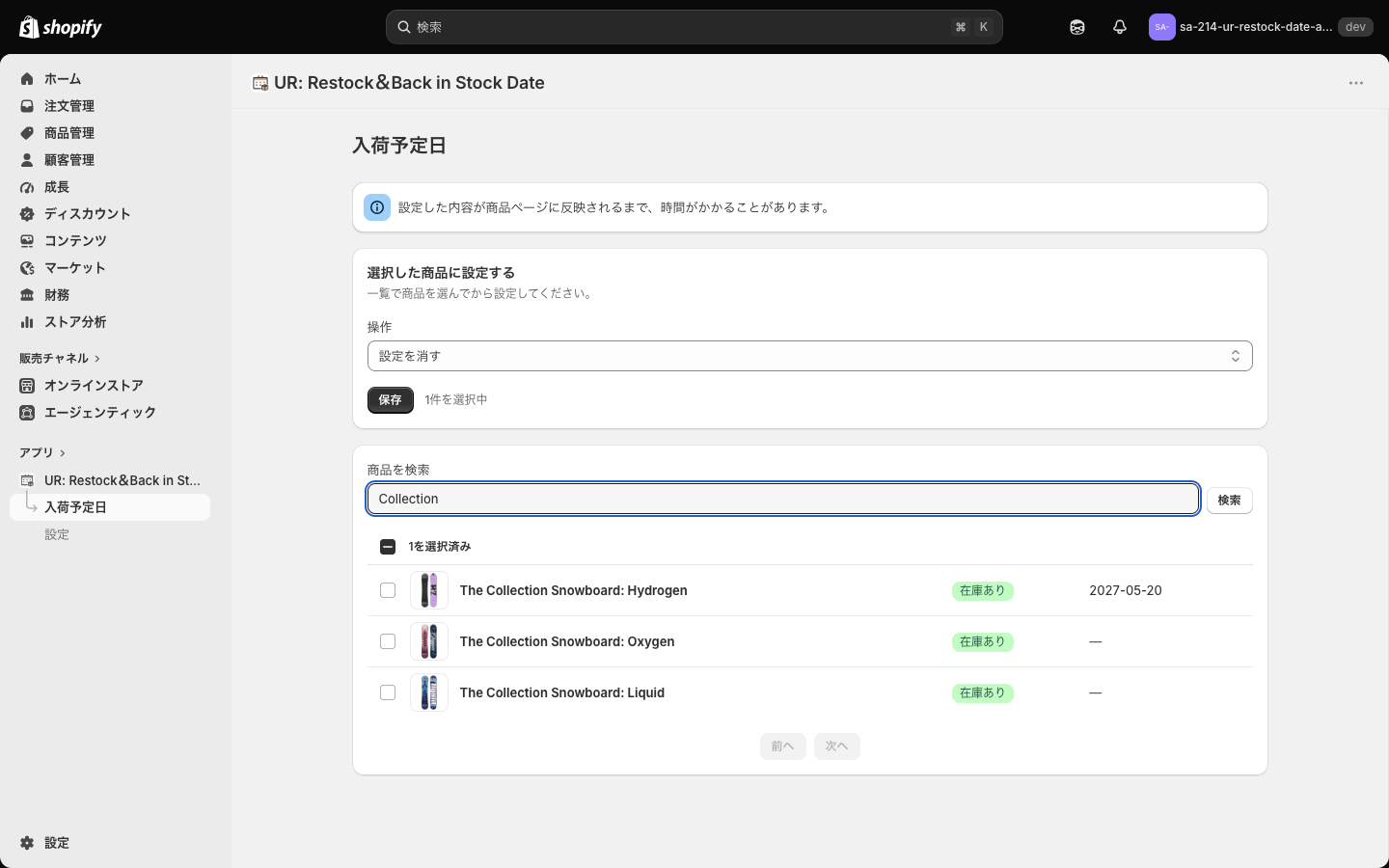The width and height of the screenshot is (1389, 868).
Task: Click the top 検索 search bar
Action: click(694, 27)
